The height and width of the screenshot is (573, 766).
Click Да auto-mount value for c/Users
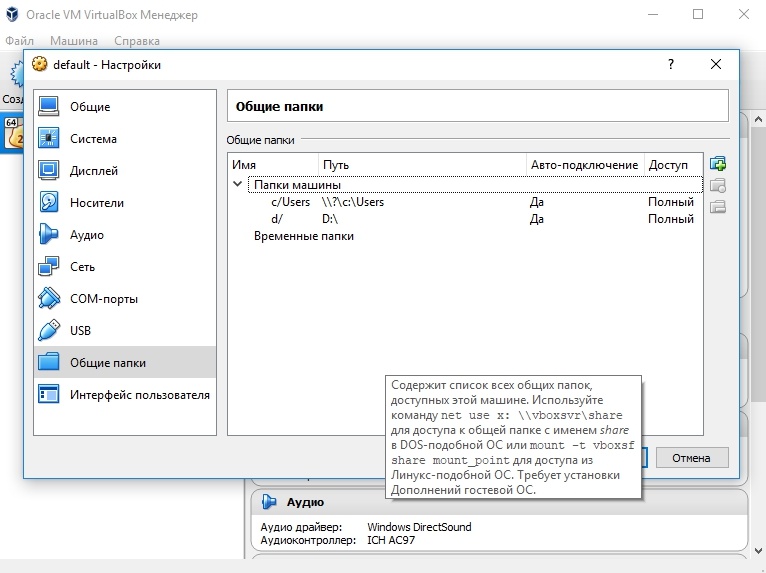click(x=537, y=202)
